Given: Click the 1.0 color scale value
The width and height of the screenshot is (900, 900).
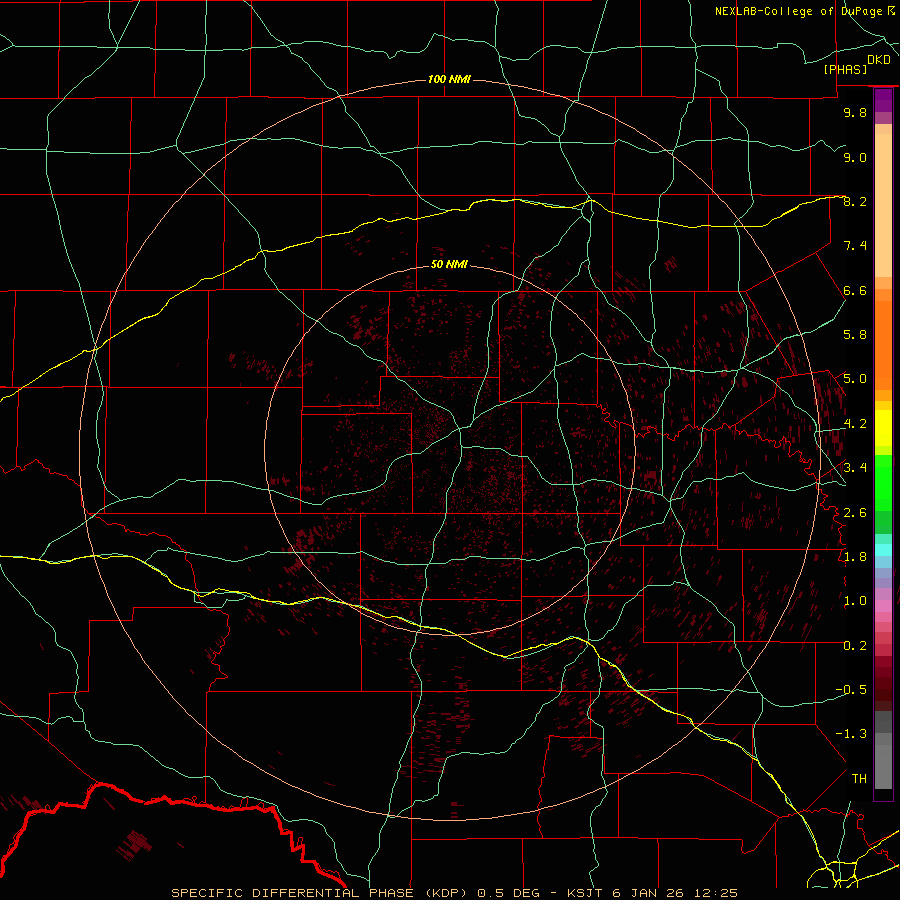Looking at the screenshot, I should [855, 601].
